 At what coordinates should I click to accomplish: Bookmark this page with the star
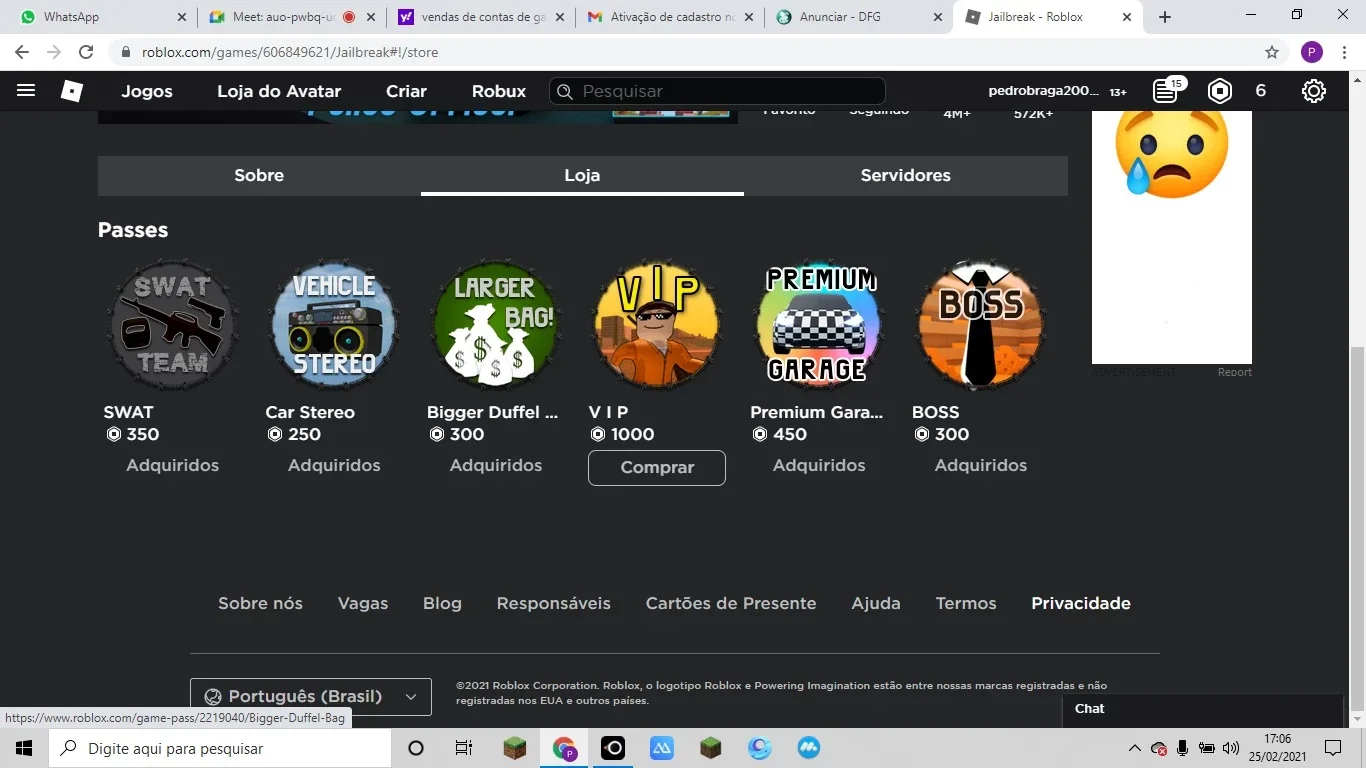(x=1272, y=52)
